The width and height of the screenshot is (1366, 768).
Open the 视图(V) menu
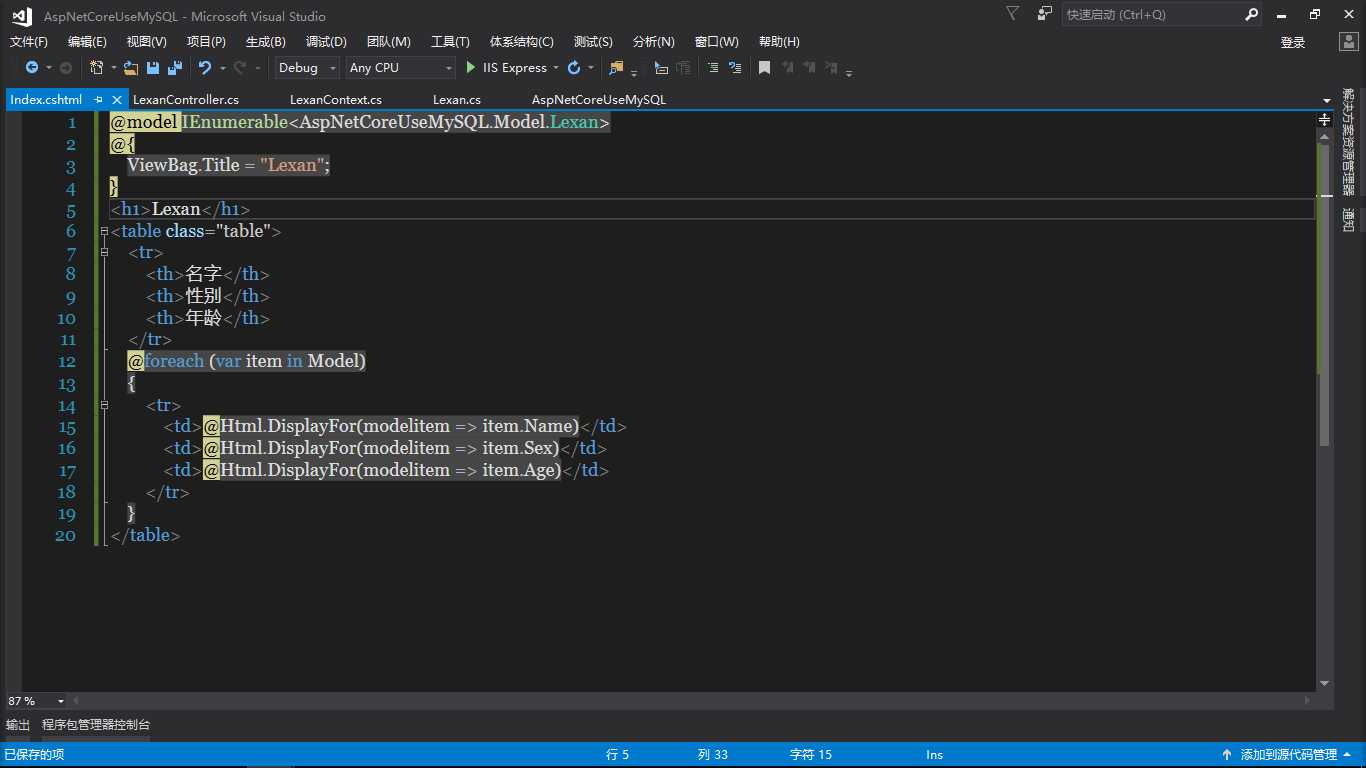click(x=147, y=41)
